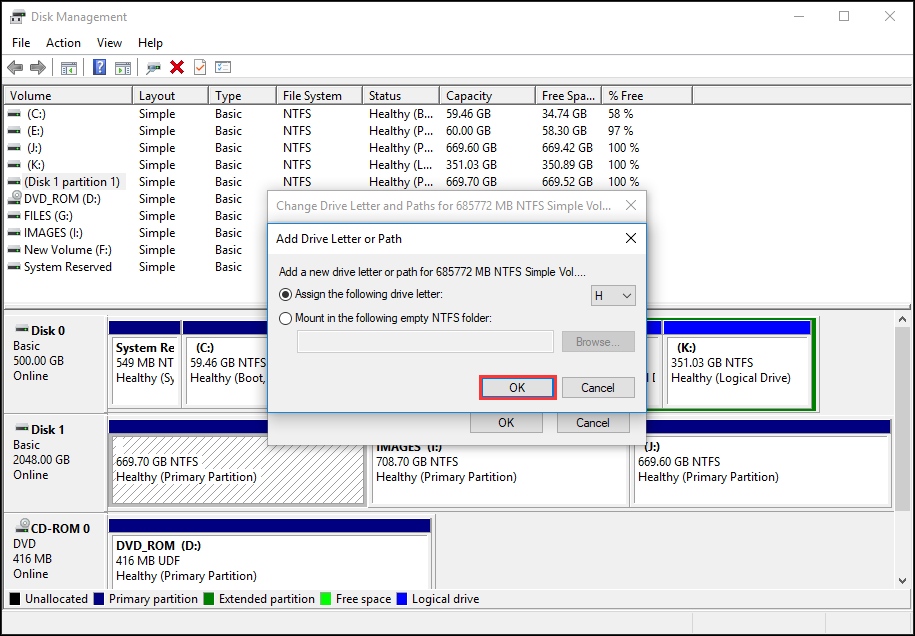Sort by the % Free column header

pos(647,96)
